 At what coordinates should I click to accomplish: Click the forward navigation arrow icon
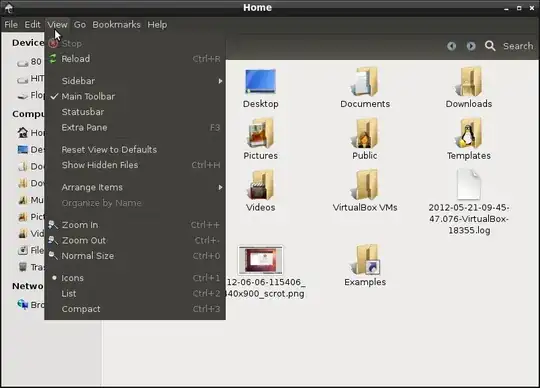pyautogui.click(x=471, y=46)
